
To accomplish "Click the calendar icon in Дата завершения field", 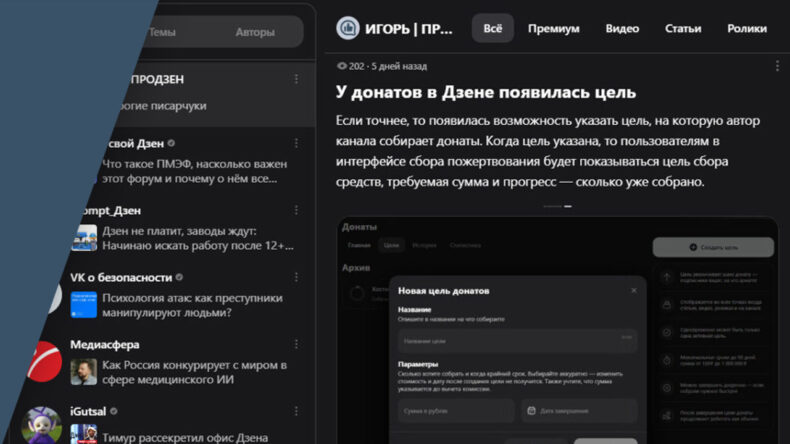I will (531, 411).
